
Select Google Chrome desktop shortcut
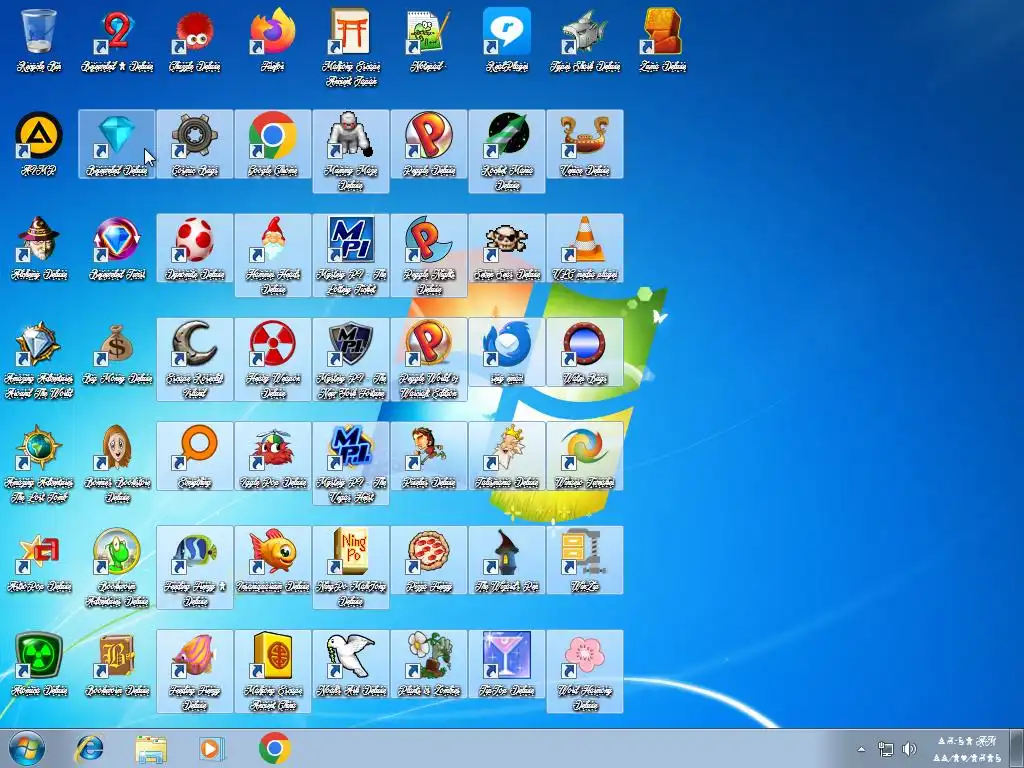[272, 144]
